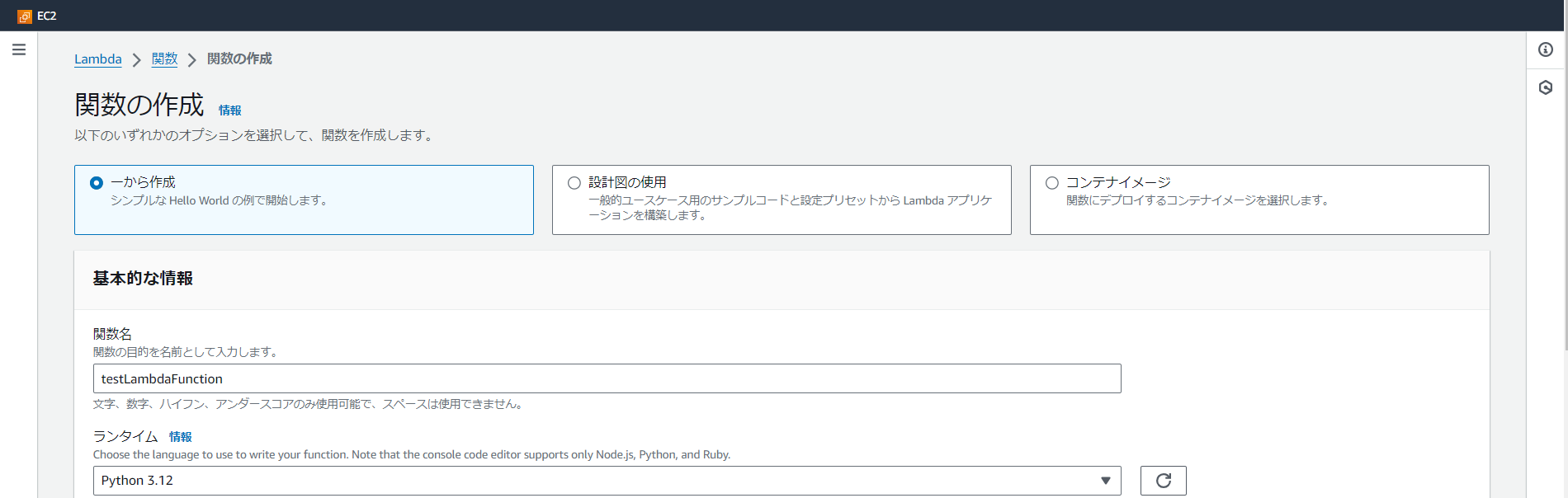1568x498 pixels.
Task: Click the page vertical scrollbar
Action: coord(1565,190)
